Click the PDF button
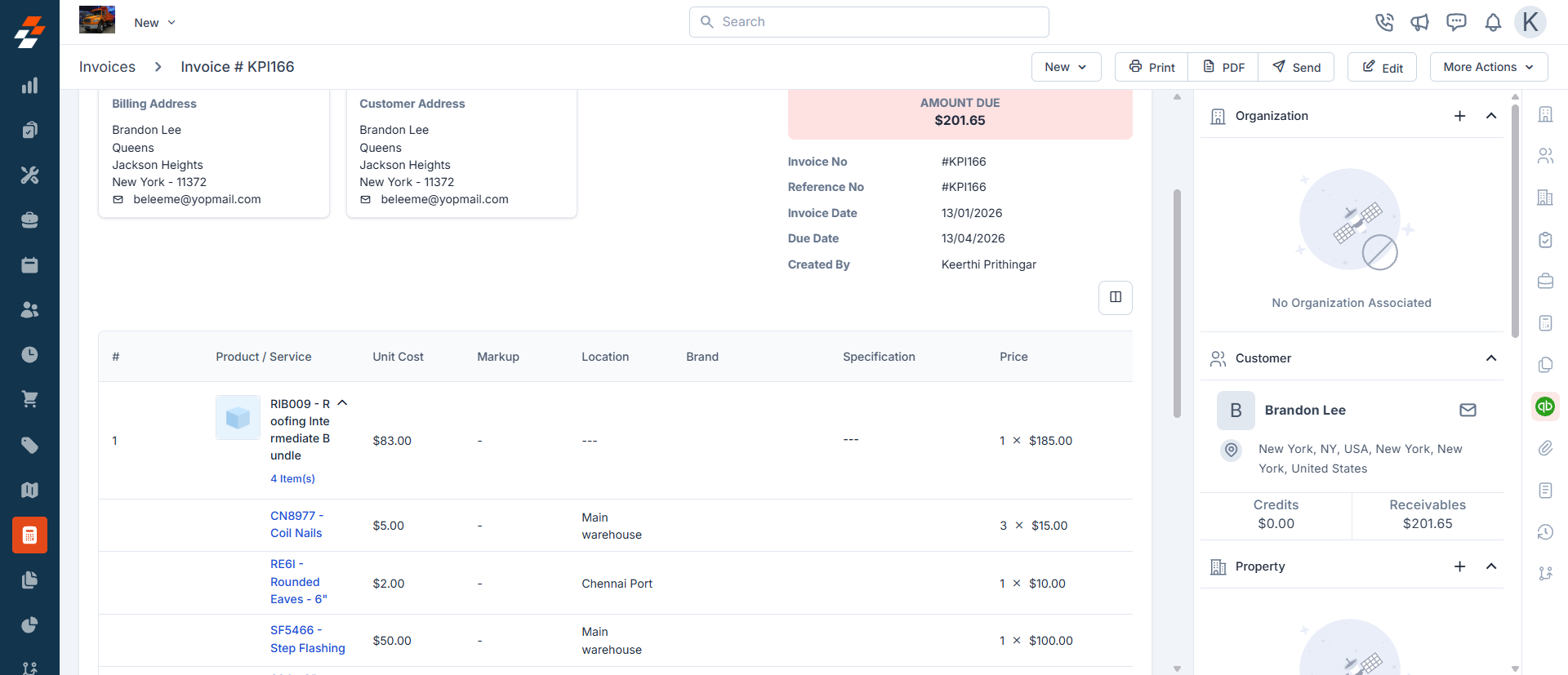This screenshot has height=675, width=1568. tap(1223, 67)
